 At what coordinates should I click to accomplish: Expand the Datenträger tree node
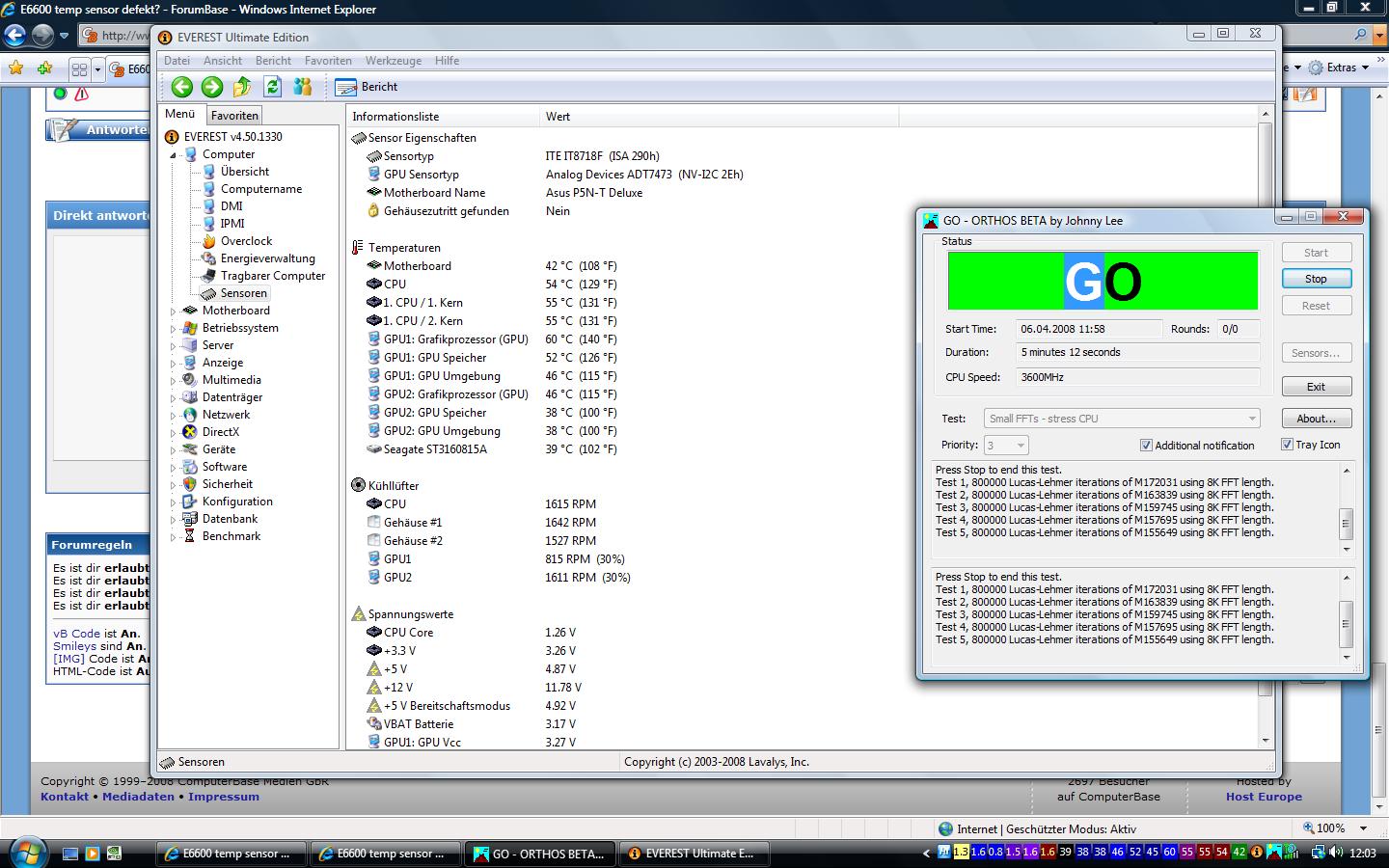coord(174,398)
